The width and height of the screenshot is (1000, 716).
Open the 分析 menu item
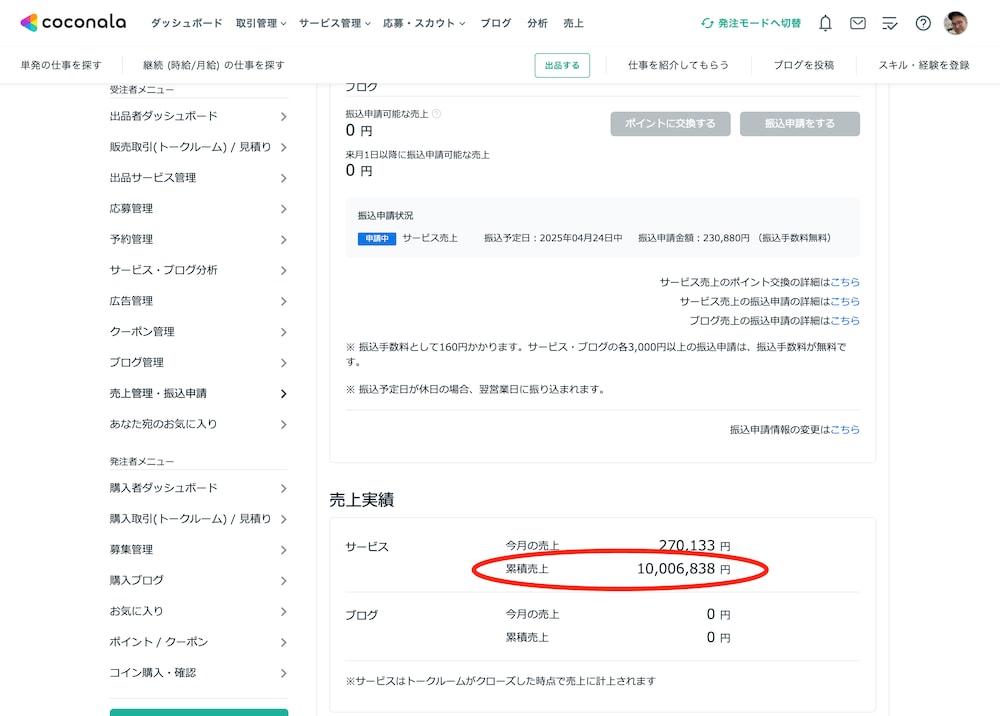537,23
